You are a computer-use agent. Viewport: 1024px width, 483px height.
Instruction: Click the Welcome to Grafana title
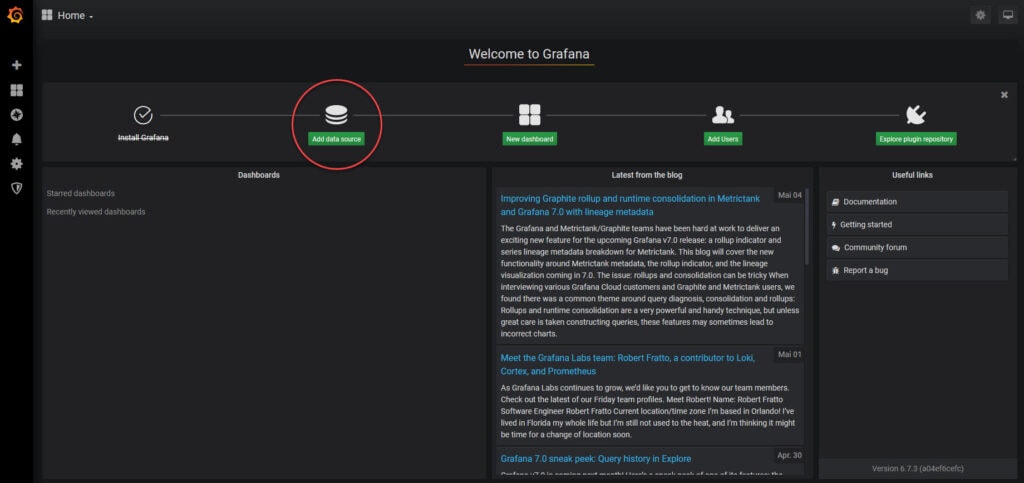coord(529,54)
